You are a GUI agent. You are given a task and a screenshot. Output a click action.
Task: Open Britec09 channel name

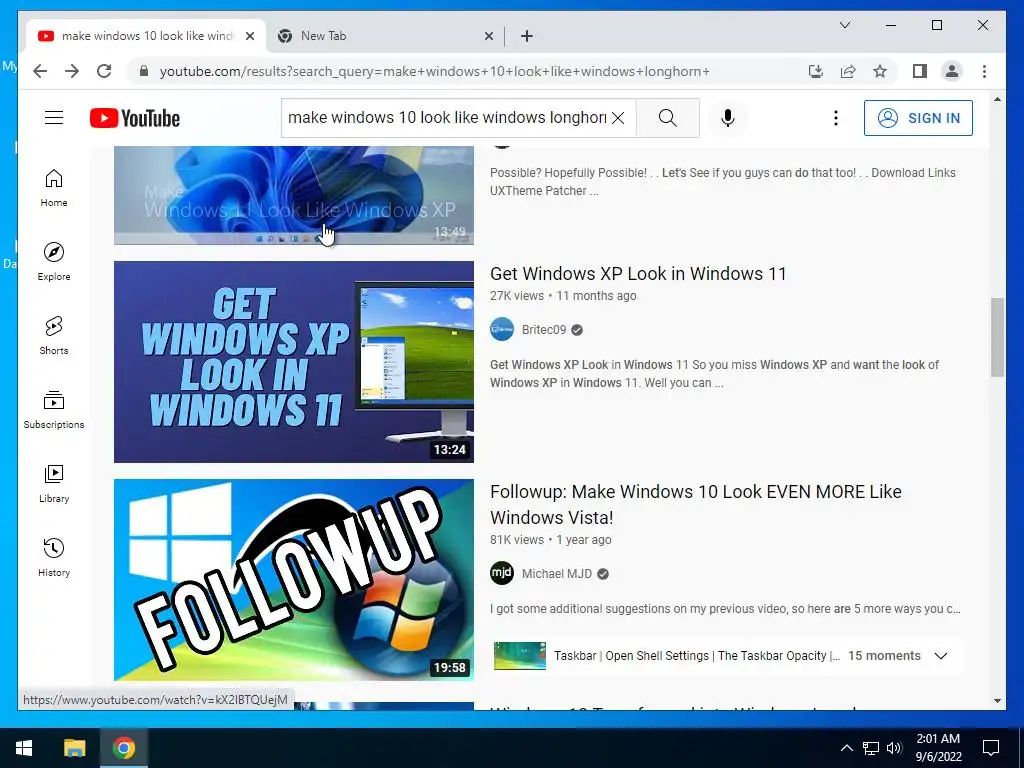tap(543, 330)
